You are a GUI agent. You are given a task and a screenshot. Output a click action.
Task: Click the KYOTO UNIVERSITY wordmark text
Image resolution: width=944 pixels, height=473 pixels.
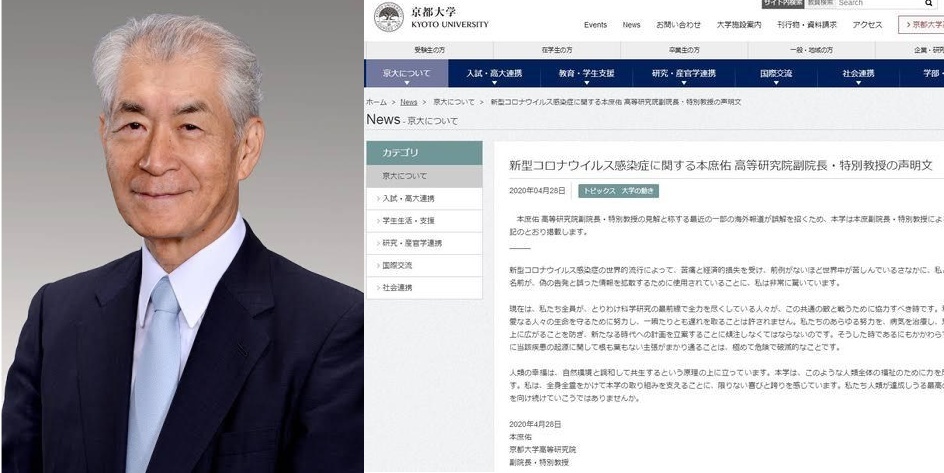[450, 25]
